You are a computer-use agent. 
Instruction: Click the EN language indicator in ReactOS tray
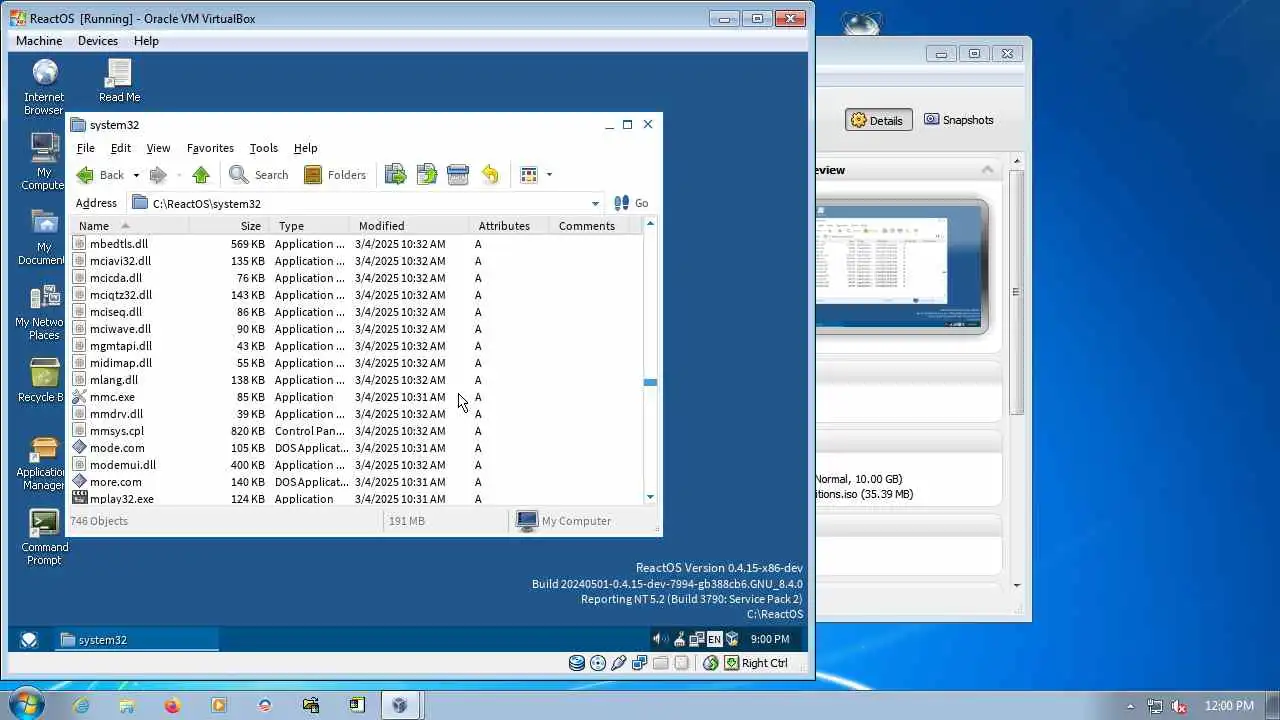point(714,639)
